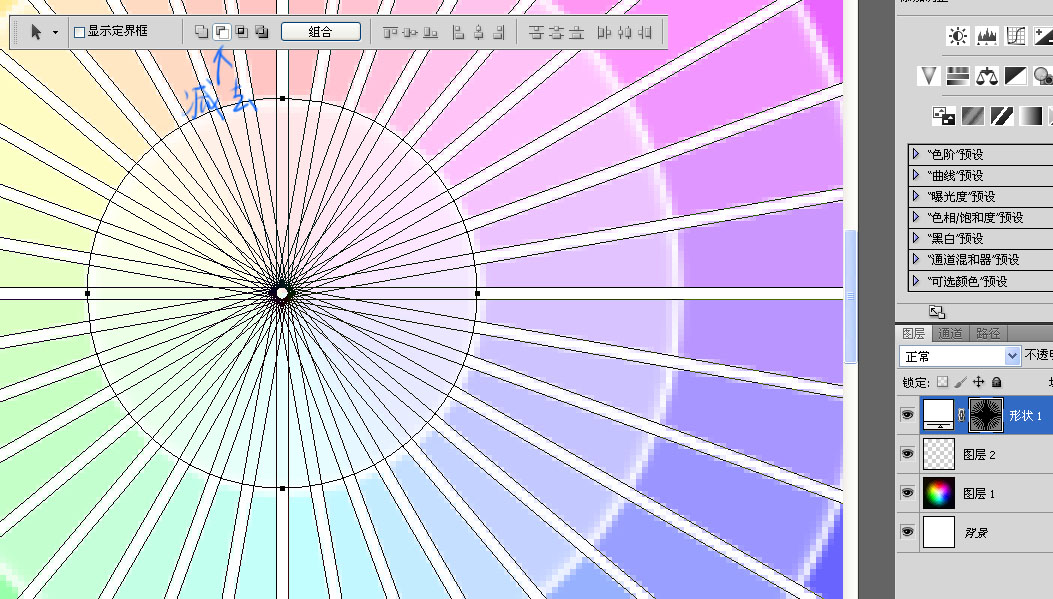Hide the 形状 1 layer
This screenshot has width=1053, height=599.
point(907,415)
